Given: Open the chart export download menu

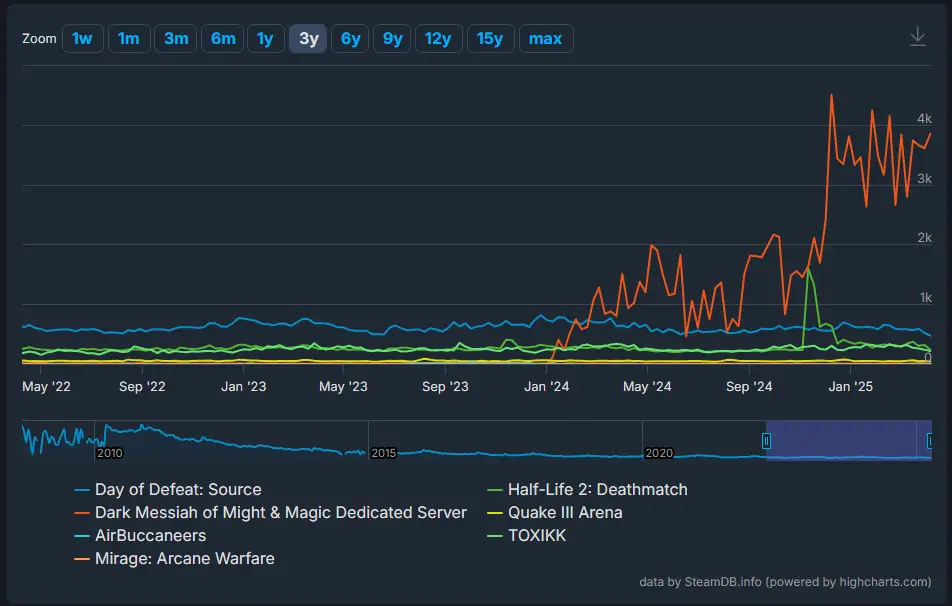Looking at the screenshot, I should [x=918, y=35].
